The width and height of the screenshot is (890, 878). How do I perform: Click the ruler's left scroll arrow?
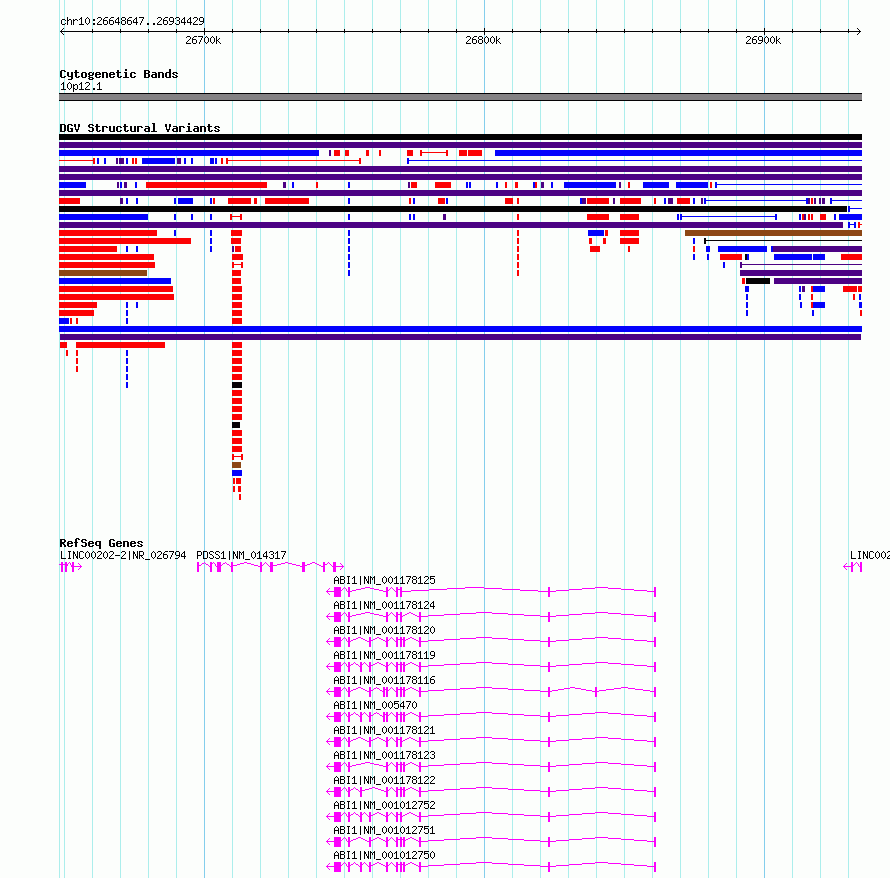(x=62, y=31)
